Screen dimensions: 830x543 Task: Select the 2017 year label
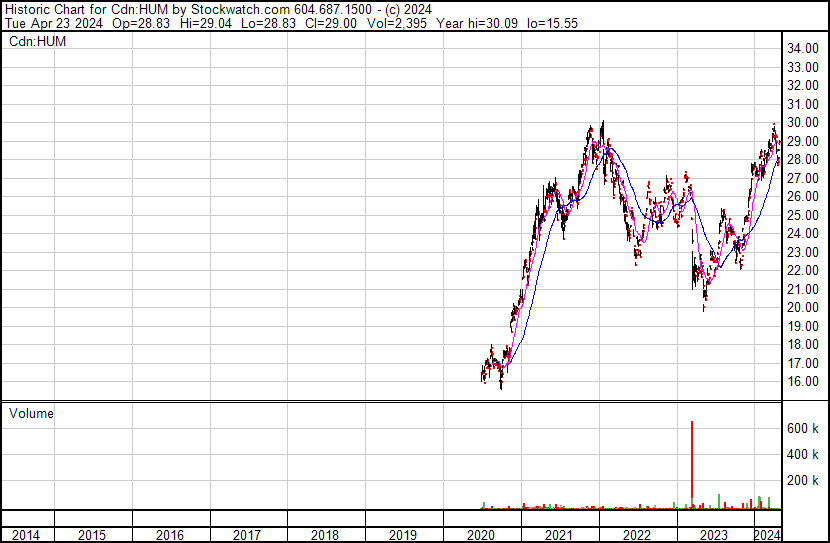[246, 535]
